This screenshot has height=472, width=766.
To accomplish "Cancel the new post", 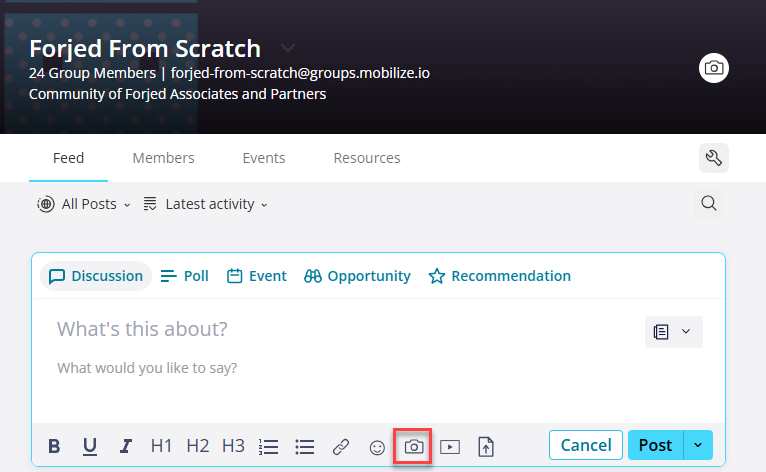I will [x=586, y=445].
